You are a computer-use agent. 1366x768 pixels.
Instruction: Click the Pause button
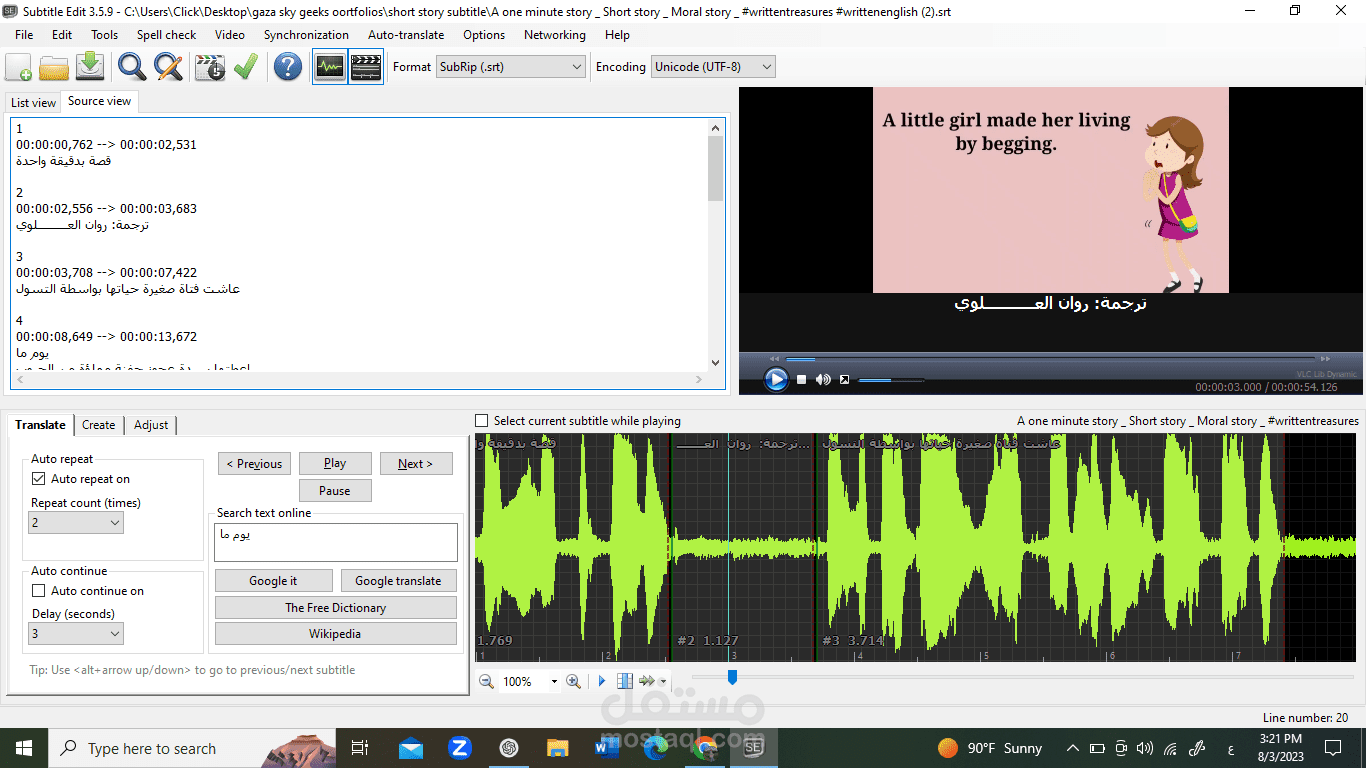335,490
